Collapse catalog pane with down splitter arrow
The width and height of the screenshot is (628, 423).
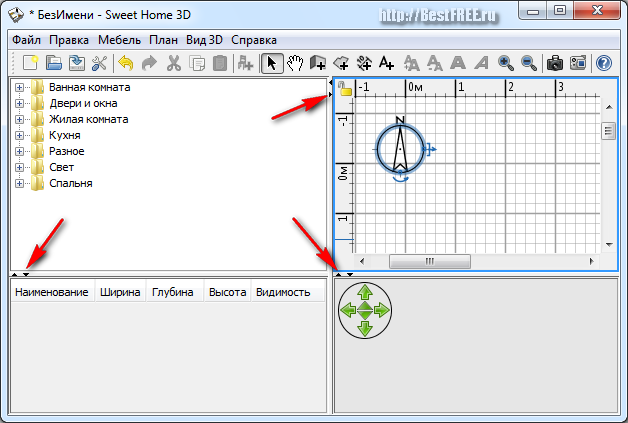(26, 275)
